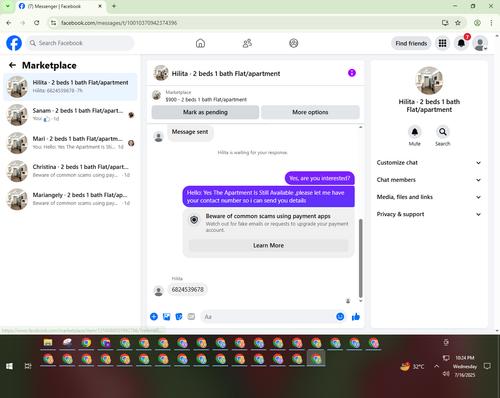Click Learn More about scams

coord(268,245)
